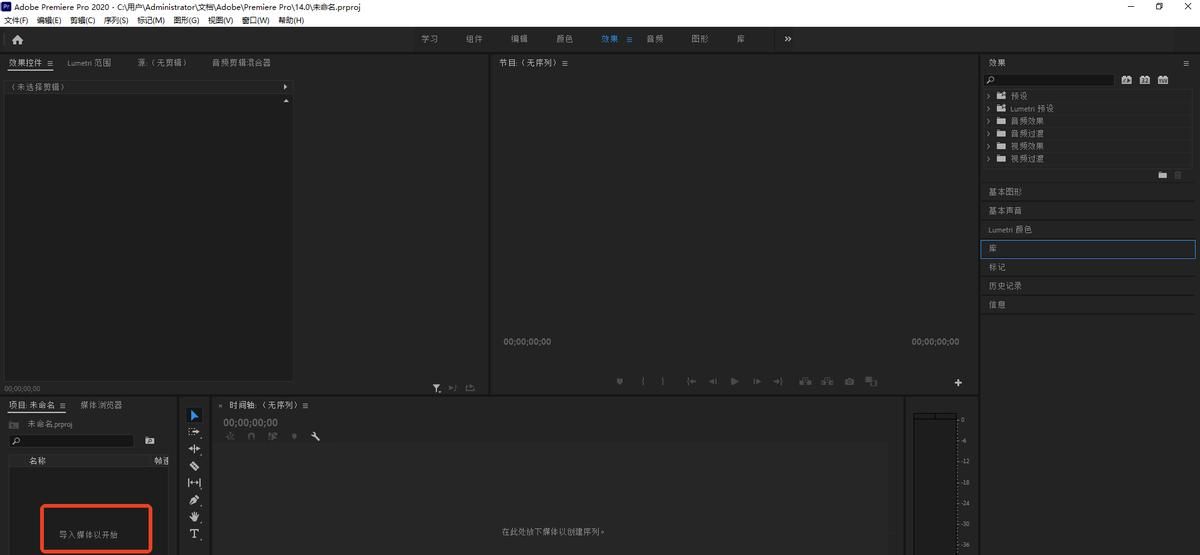Click the program monitor add marker button
1200x555 pixels.
click(619, 381)
